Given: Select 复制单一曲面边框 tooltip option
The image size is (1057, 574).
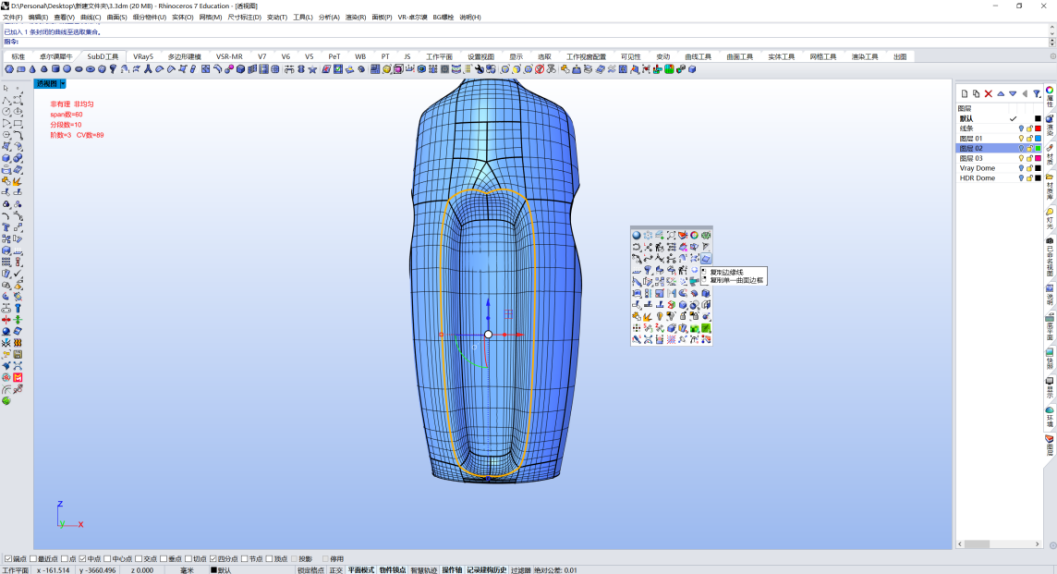Looking at the screenshot, I should point(736,280).
